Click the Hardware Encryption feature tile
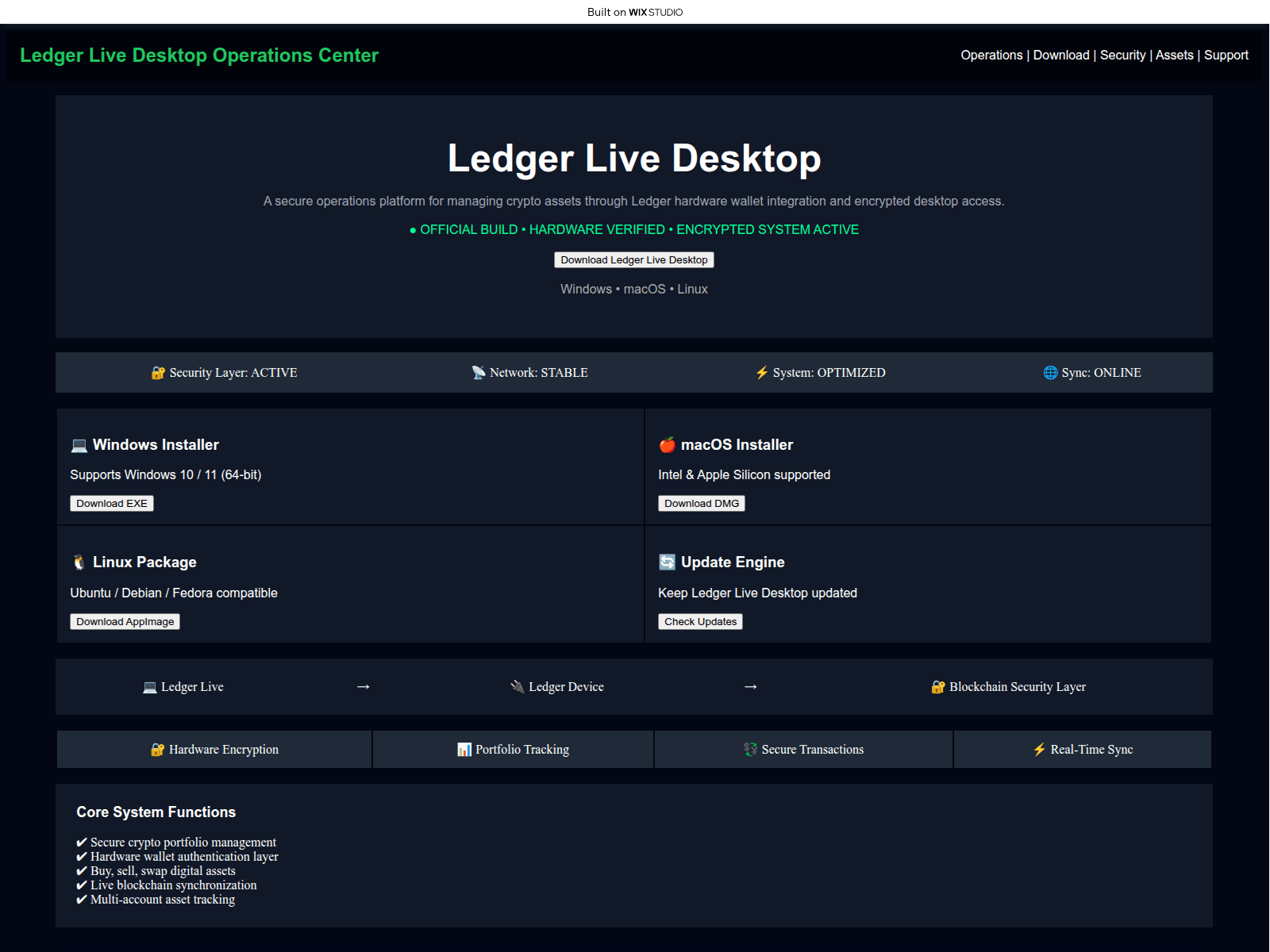 [214, 750]
